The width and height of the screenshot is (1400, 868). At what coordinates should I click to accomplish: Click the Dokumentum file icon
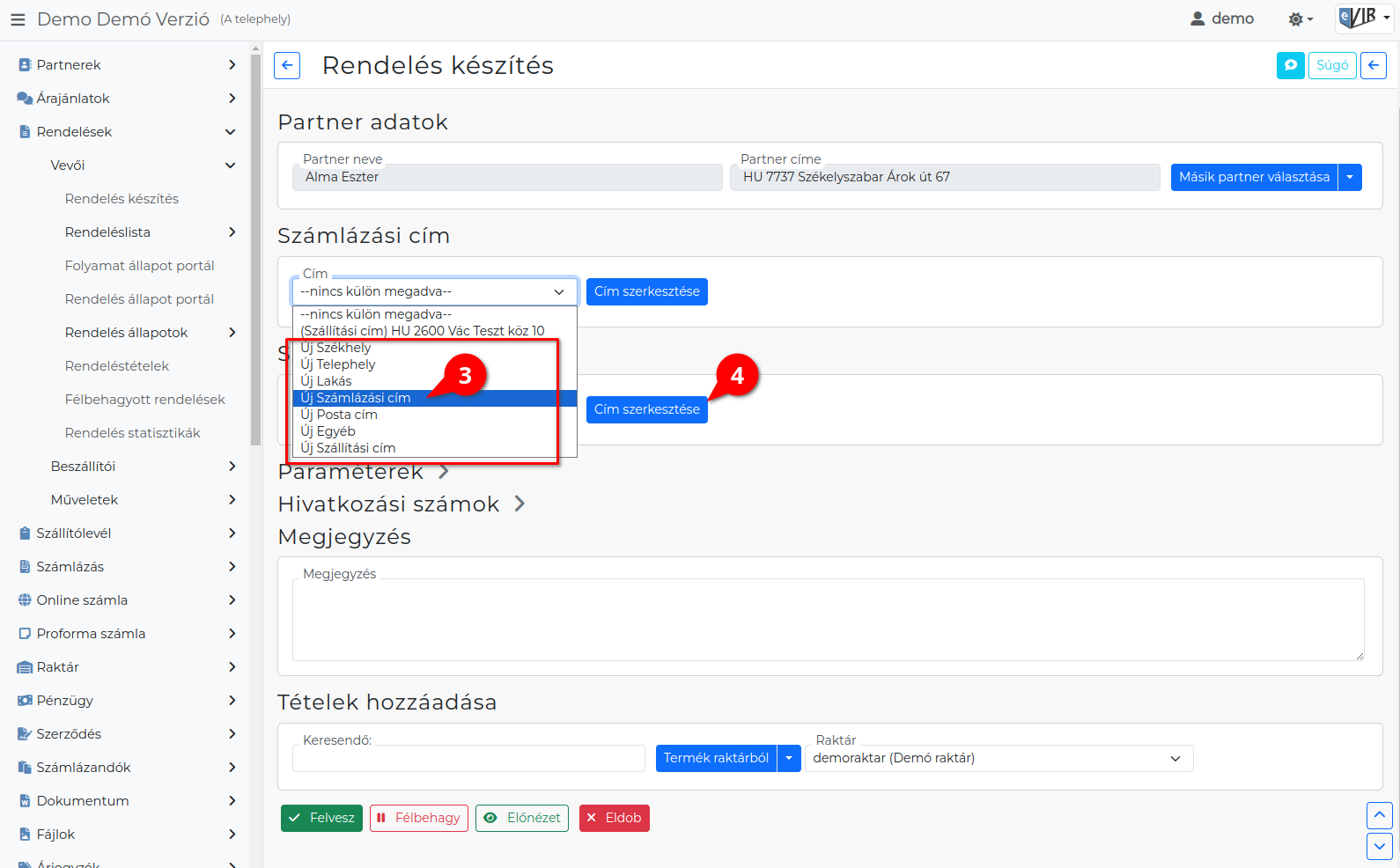[x=25, y=801]
